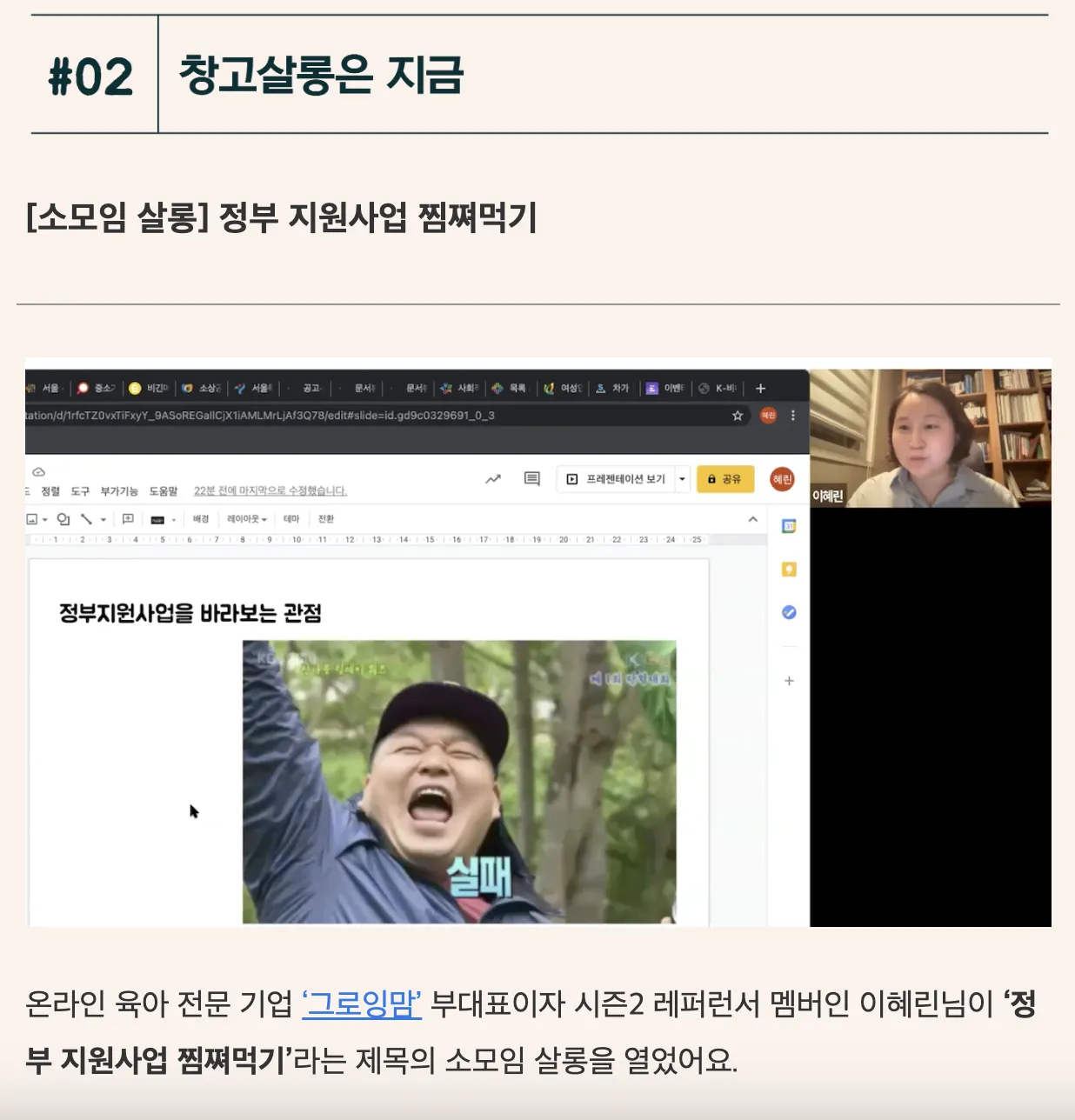This screenshot has width=1075, height=1120.
Task: Switch to the 차가 browser tab
Action: point(614,388)
